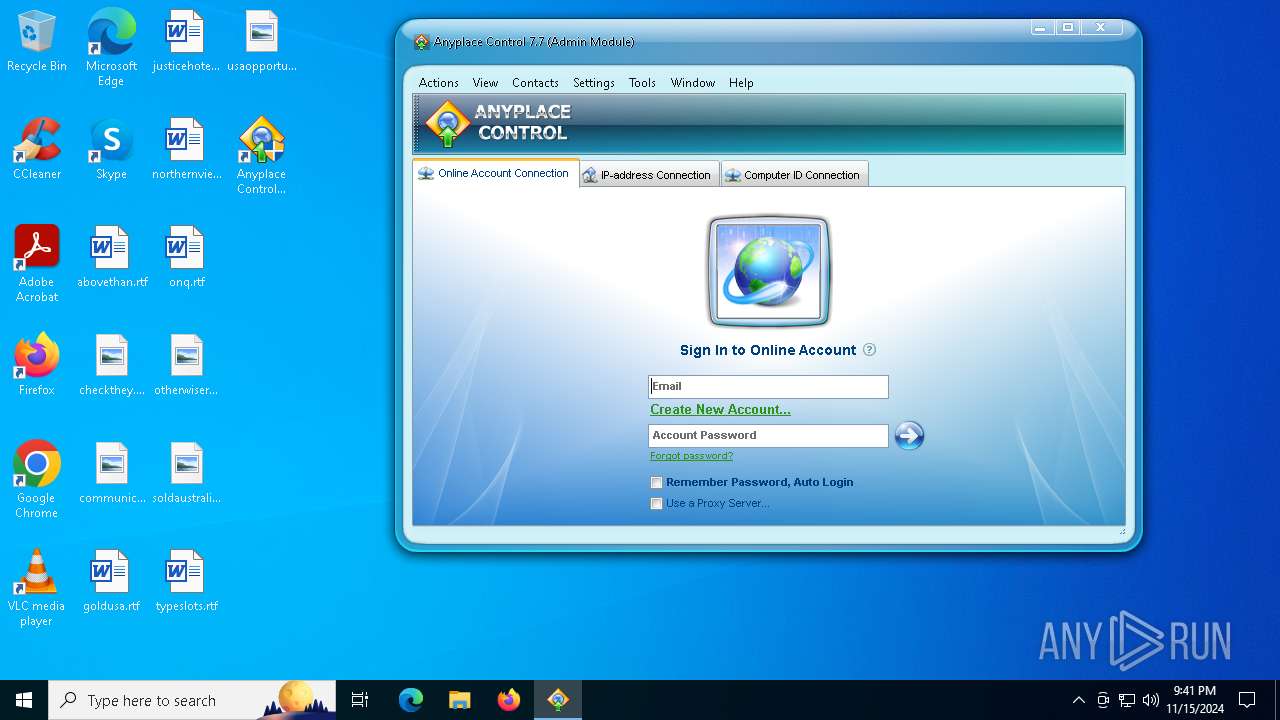Click the globe image above Sign In
This screenshot has width=1280, height=720.
769,271
